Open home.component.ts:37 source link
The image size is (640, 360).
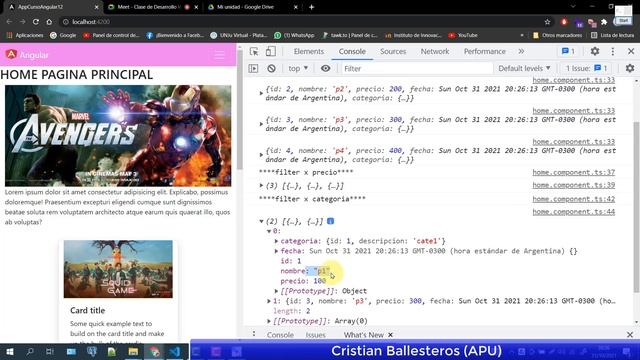point(573,172)
